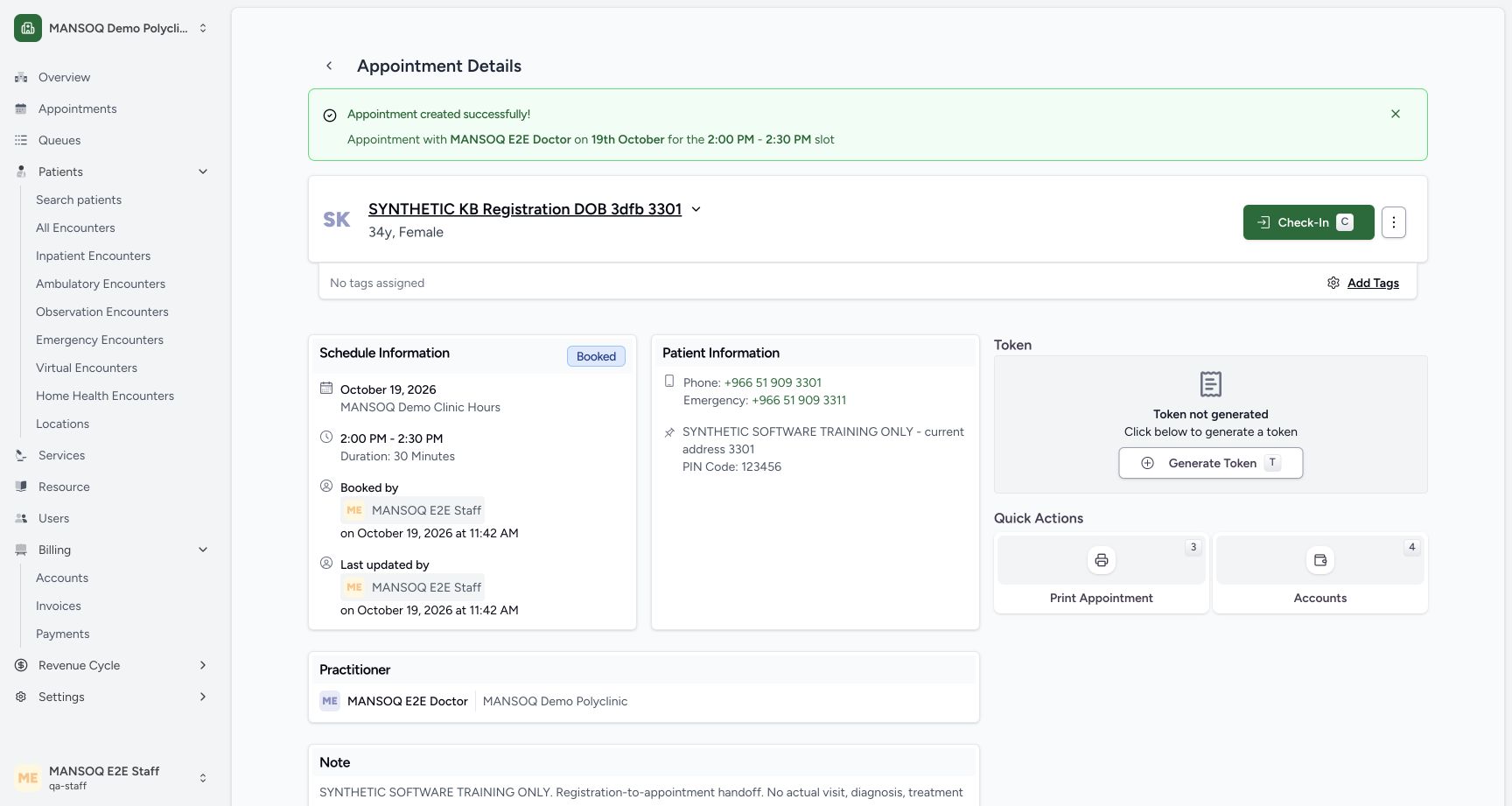Screen dimensions: 1512x806
Task: Call phone number +966 51 909 3301
Action: point(773,382)
